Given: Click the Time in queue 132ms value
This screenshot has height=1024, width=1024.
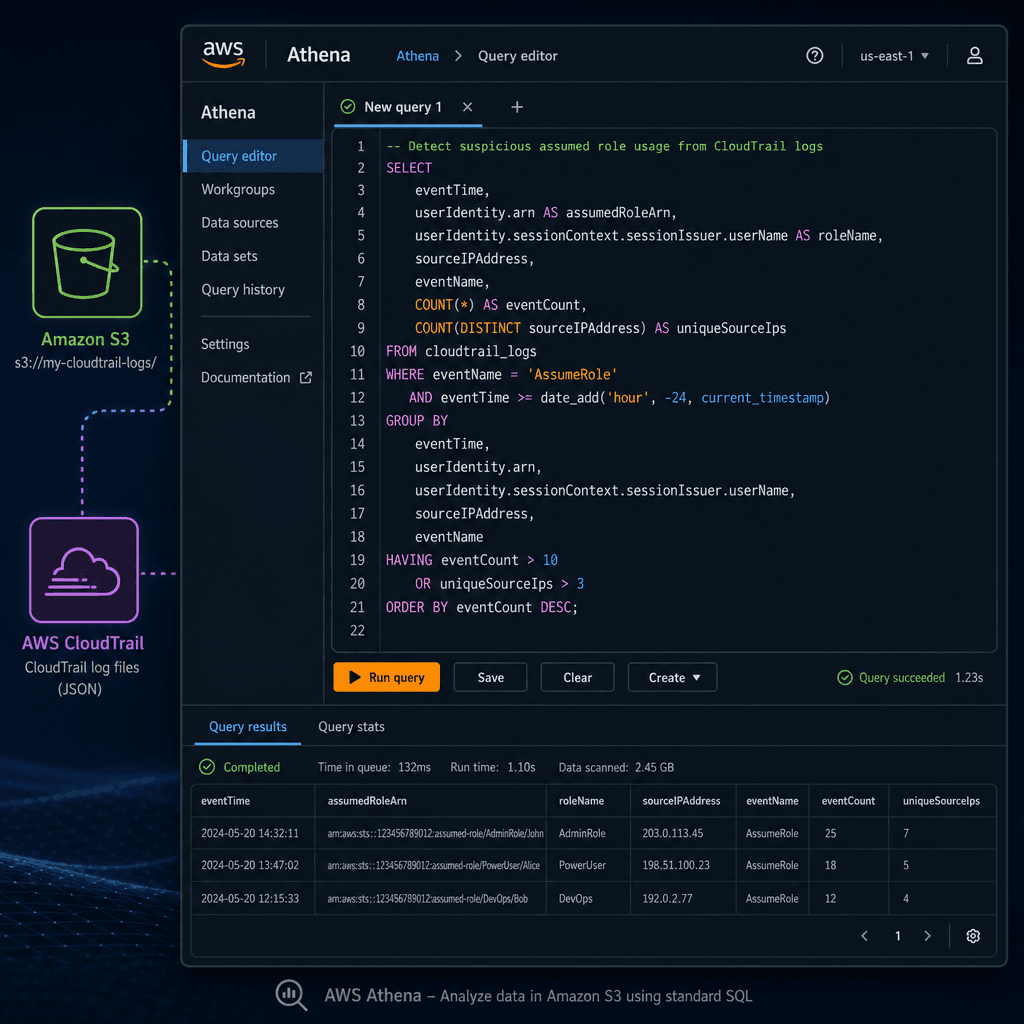Looking at the screenshot, I should click(x=414, y=767).
